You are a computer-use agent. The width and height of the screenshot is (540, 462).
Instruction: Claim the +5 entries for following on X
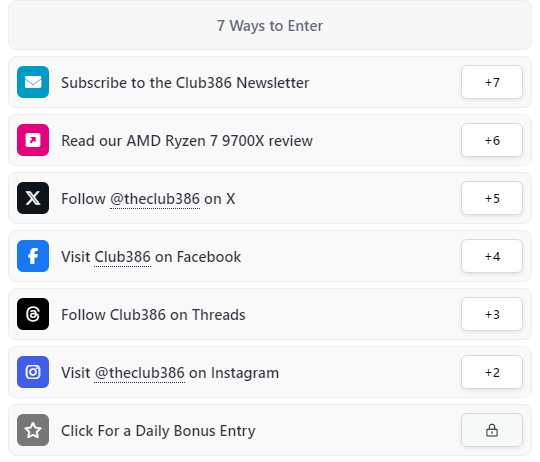point(492,198)
